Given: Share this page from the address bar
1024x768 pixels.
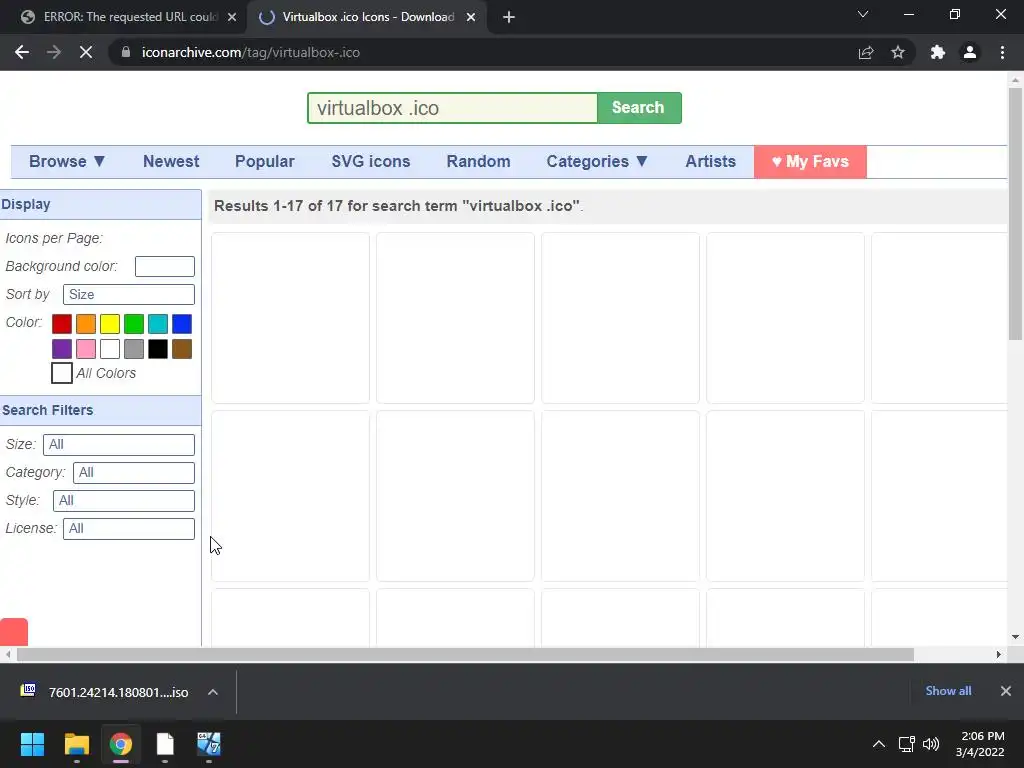Looking at the screenshot, I should (x=866, y=52).
